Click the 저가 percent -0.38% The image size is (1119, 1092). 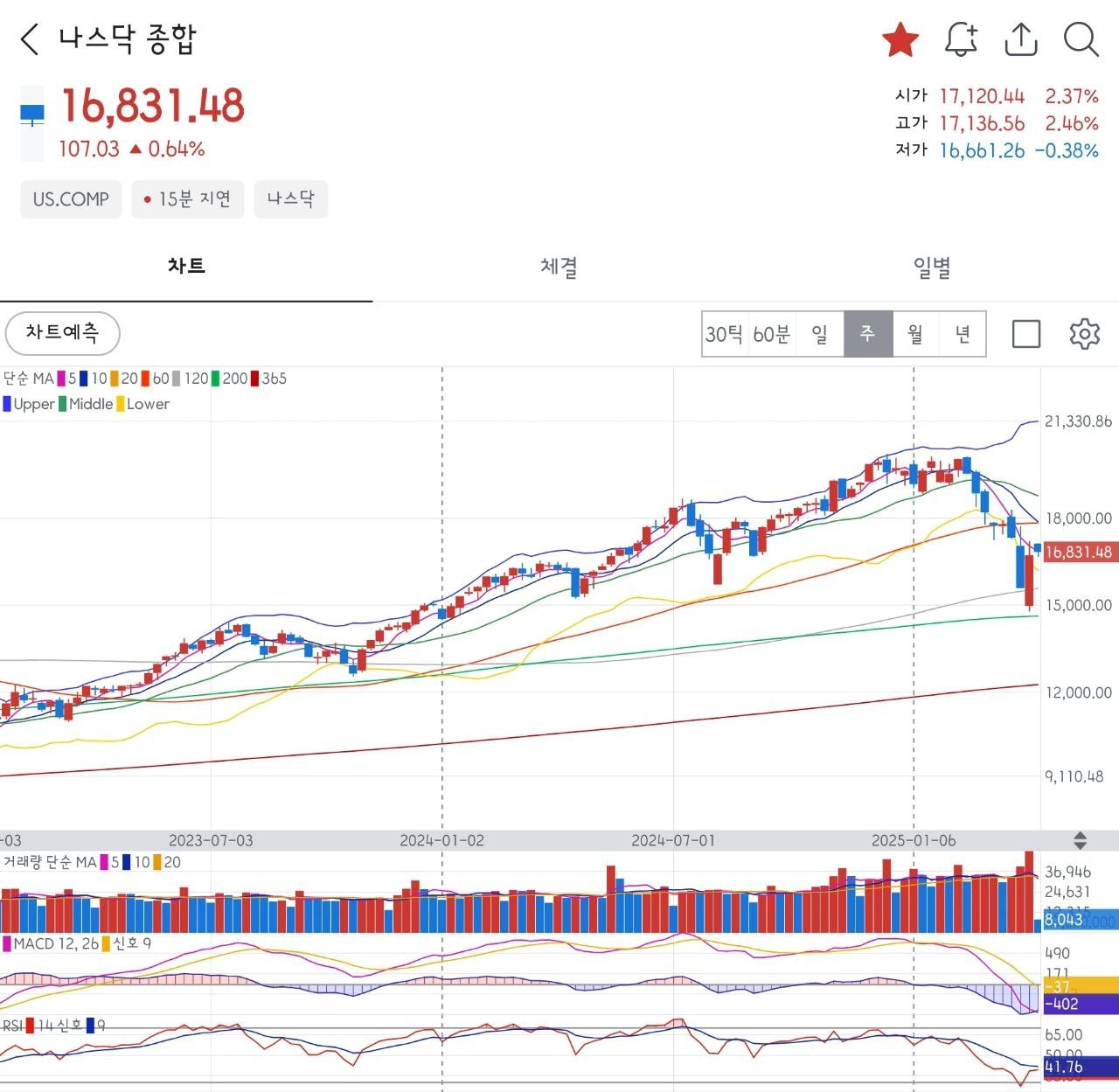coord(1067,150)
